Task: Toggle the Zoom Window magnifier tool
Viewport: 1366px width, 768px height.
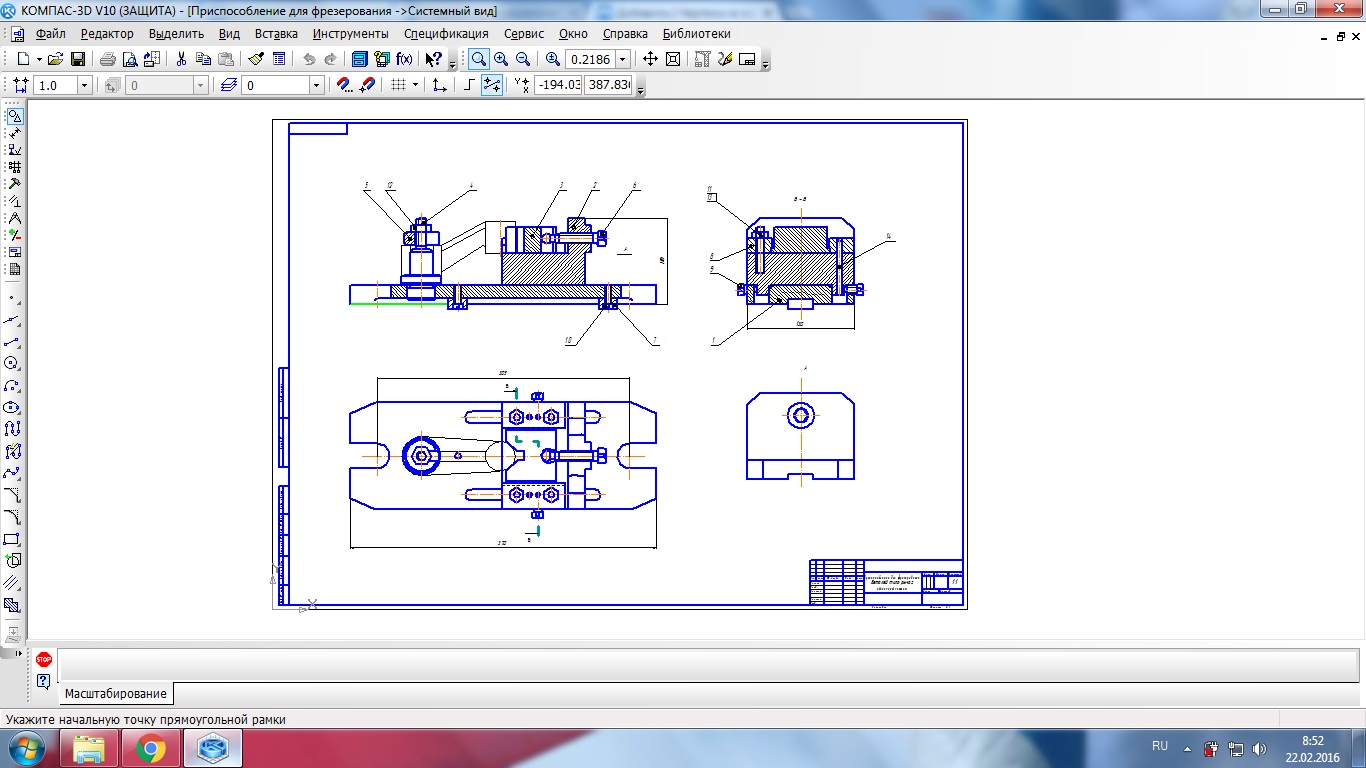Action: 479,59
